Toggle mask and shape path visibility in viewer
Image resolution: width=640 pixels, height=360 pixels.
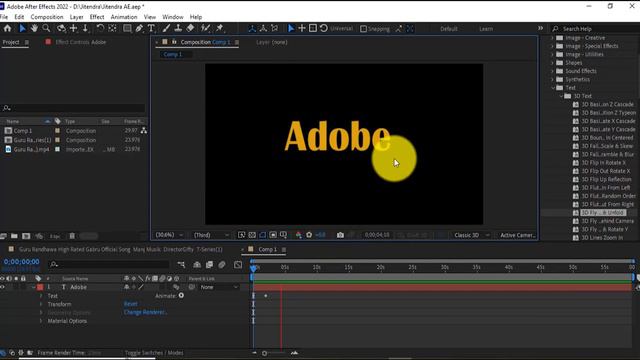(x=262, y=235)
